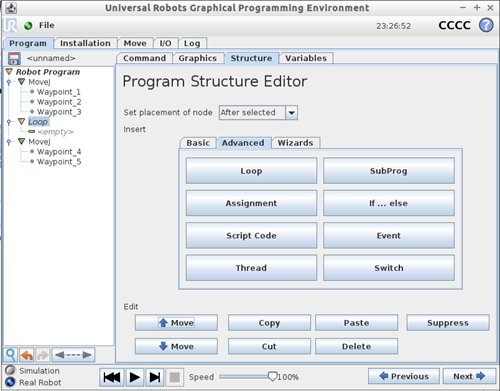The width and height of the screenshot is (500, 391).
Task: Switch to the I/O tab
Action: tap(165, 43)
